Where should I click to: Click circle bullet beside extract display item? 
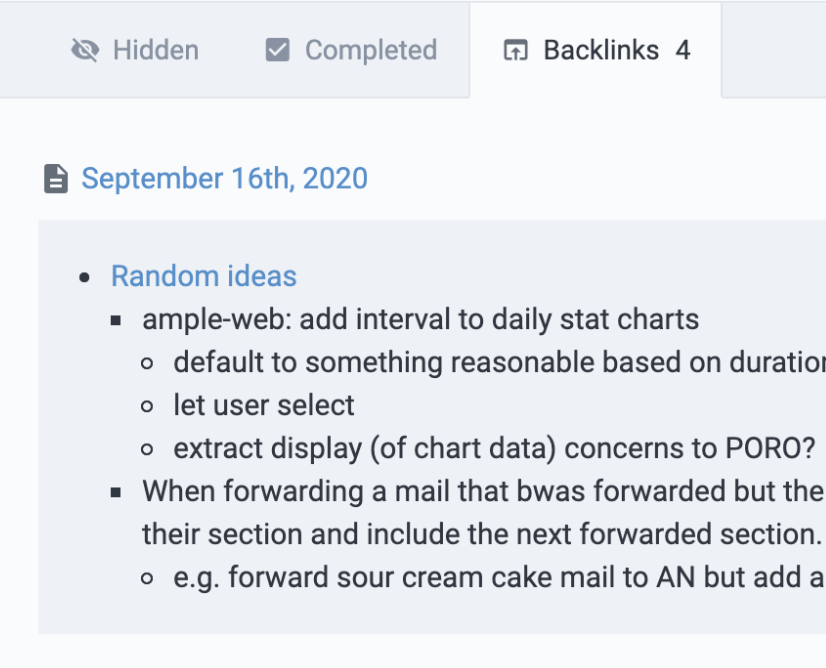(x=148, y=449)
